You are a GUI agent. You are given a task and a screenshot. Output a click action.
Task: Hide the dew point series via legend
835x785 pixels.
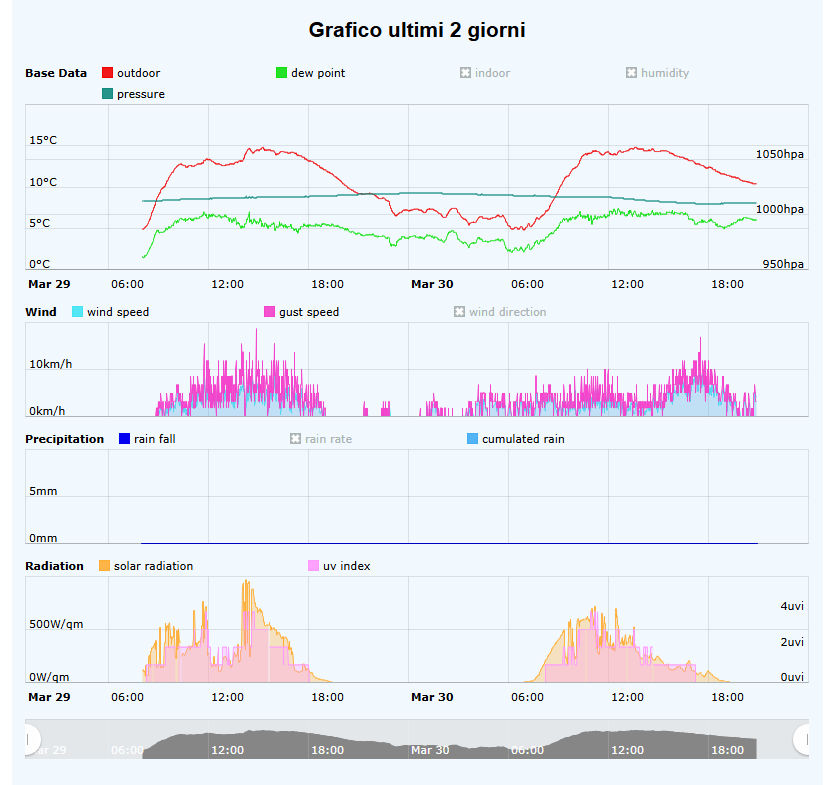click(282, 73)
